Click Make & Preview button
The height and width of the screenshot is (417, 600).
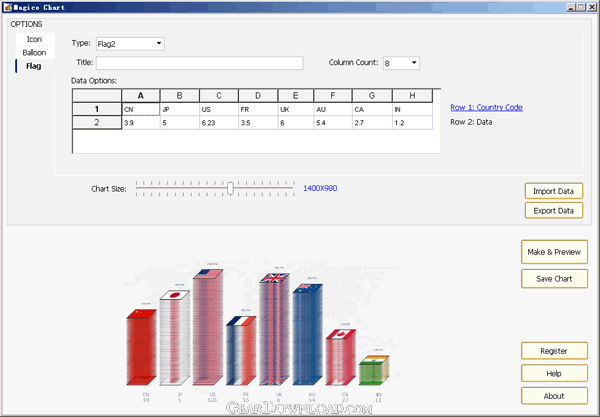click(x=554, y=252)
